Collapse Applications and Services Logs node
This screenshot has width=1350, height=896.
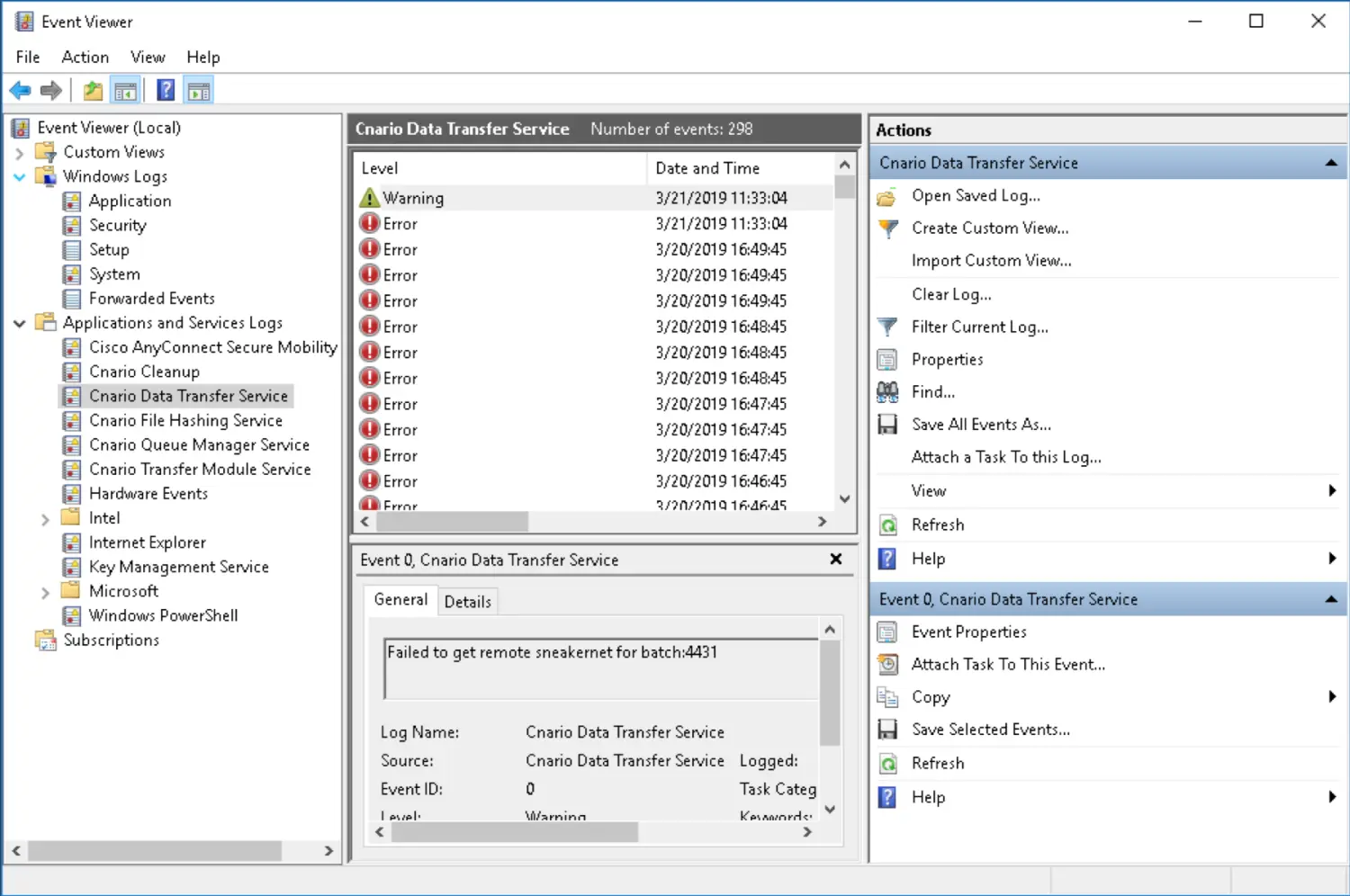click(19, 323)
